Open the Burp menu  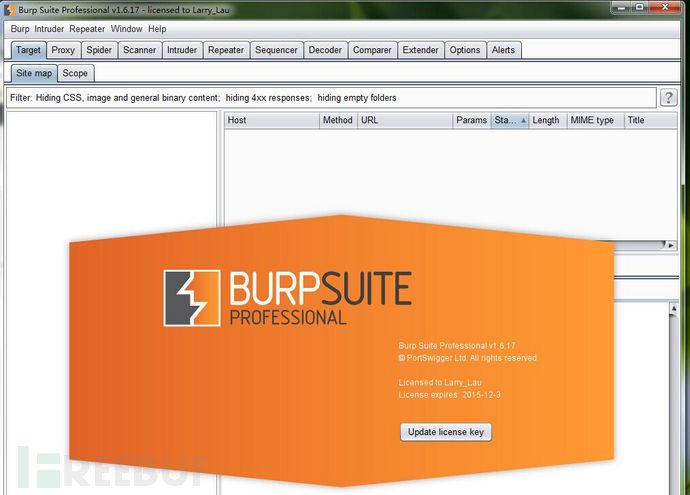[20, 29]
